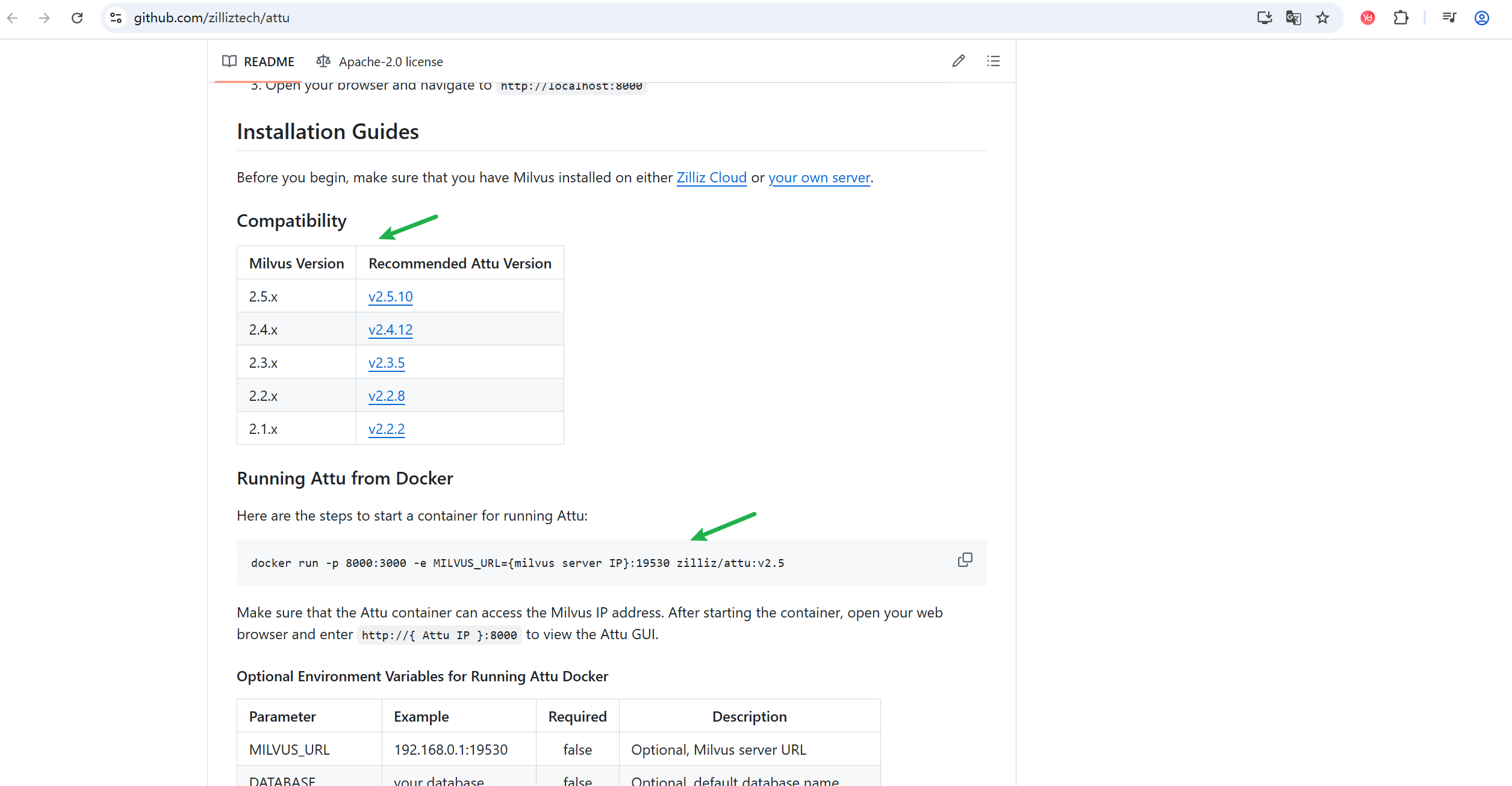Open the README outline list icon

(994, 61)
